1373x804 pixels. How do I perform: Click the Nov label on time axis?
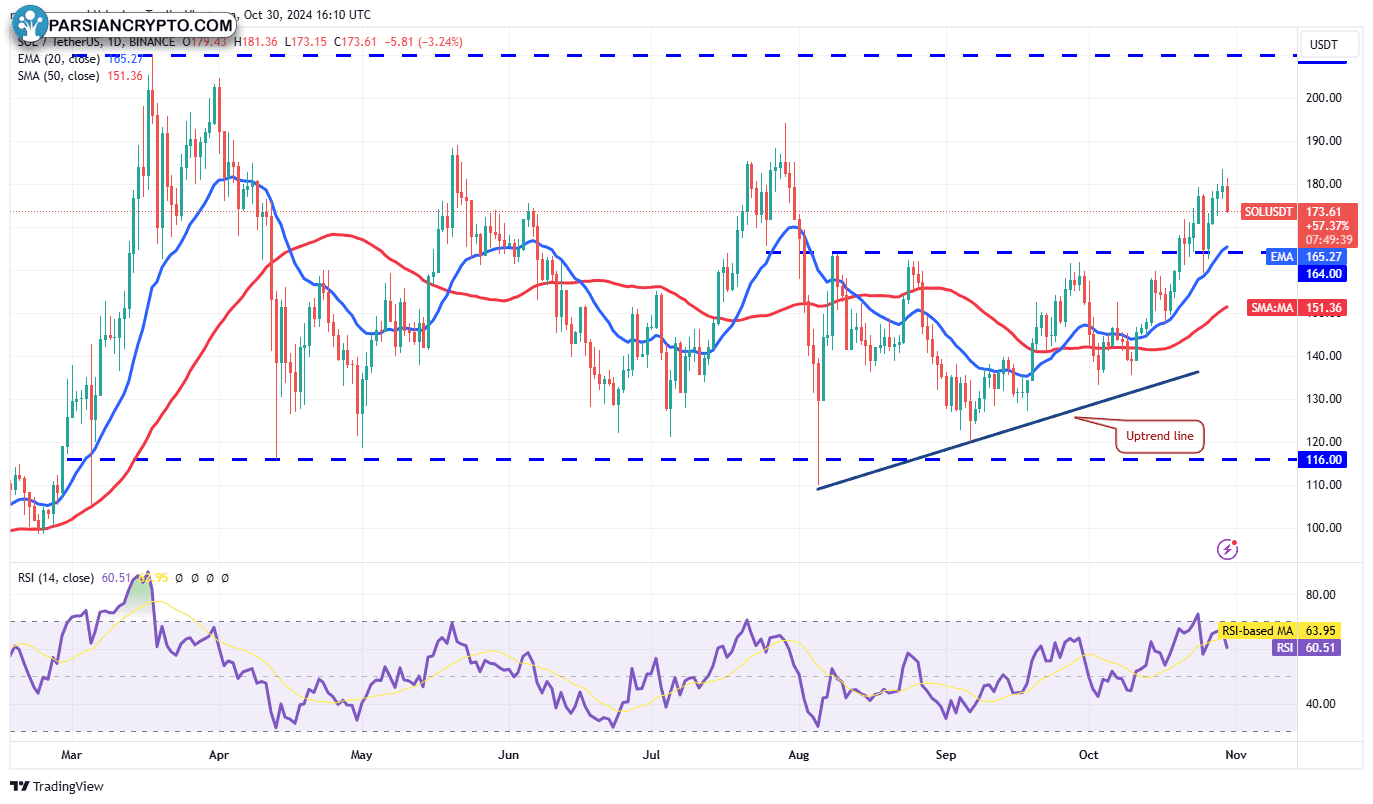(1235, 755)
